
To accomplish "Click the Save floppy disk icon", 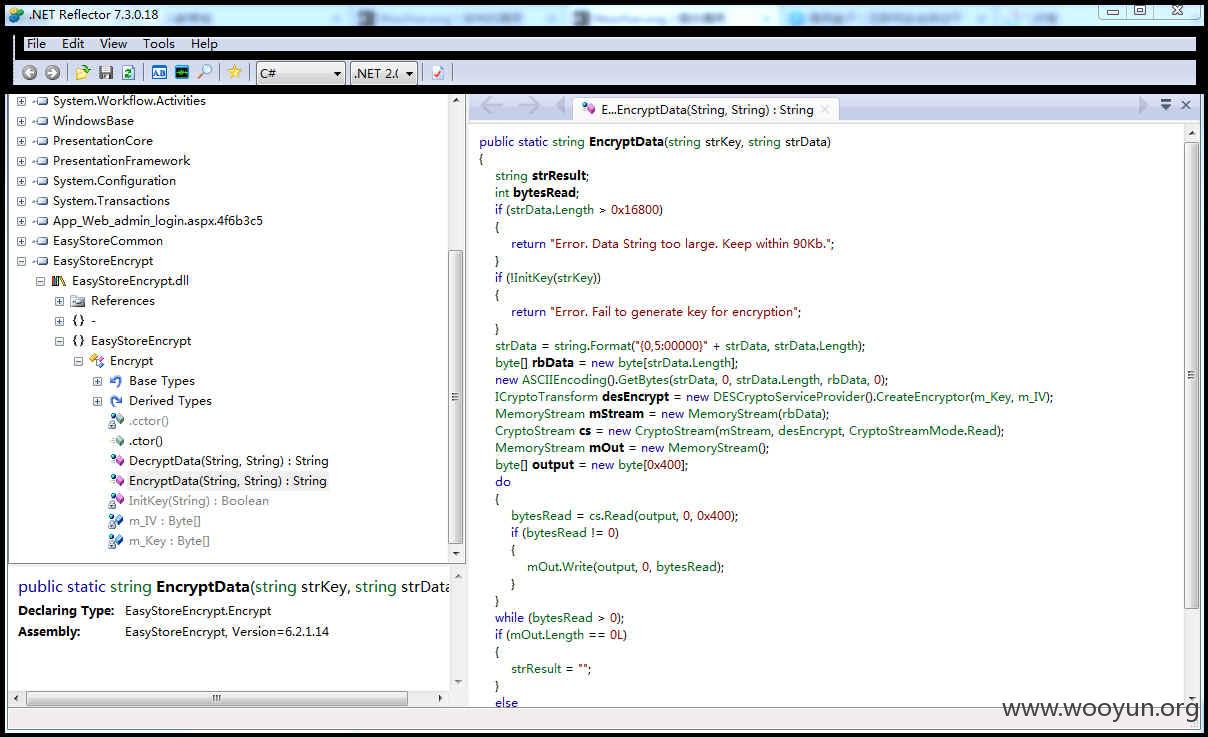I will click(106, 72).
